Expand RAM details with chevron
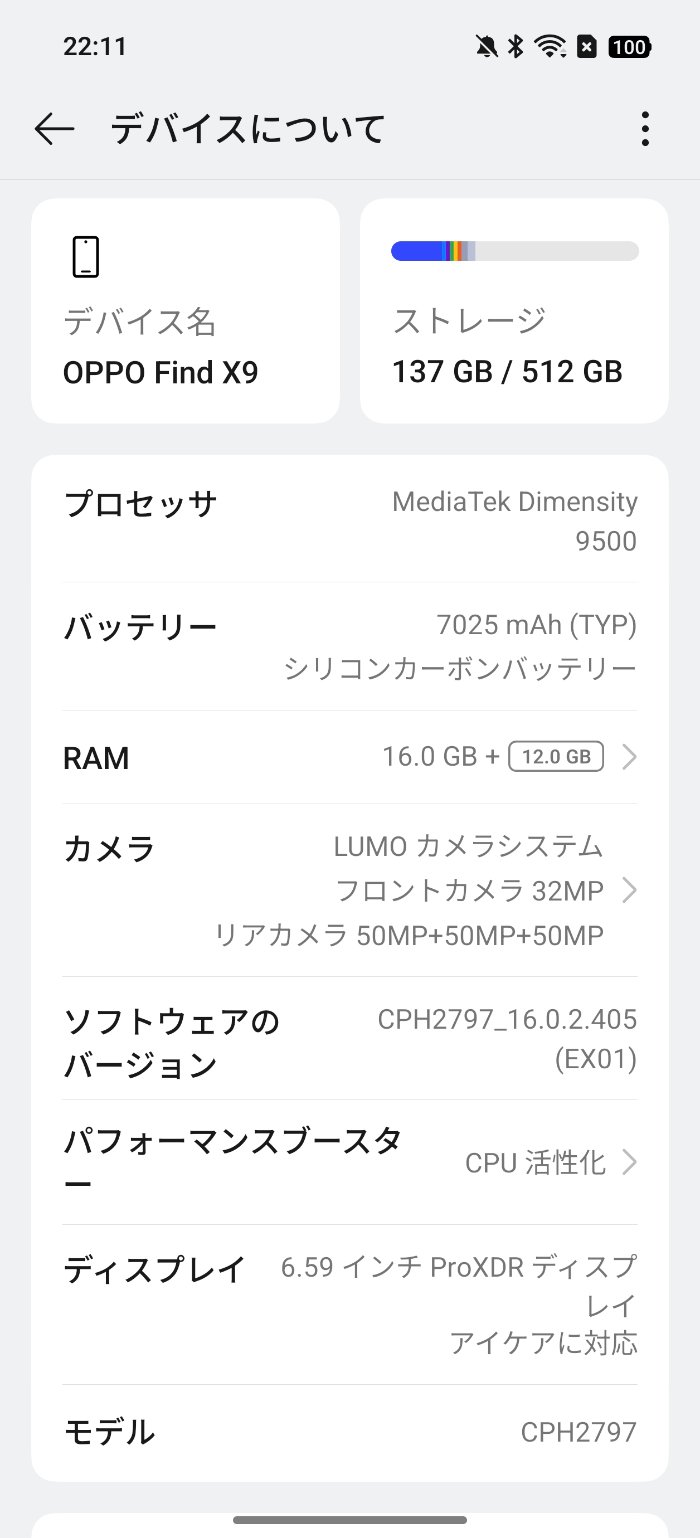This screenshot has height=1538, width=700. tap(629, 757)
